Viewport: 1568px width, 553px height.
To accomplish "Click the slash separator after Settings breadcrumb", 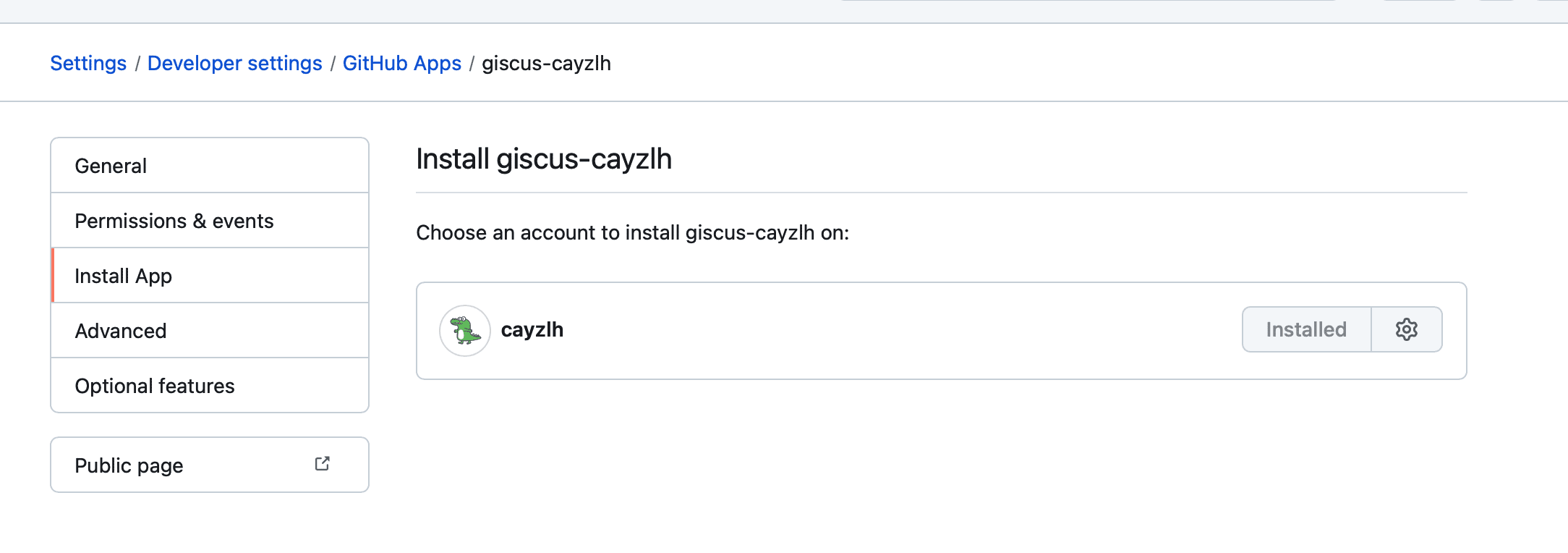I will pyautogui.click(x=137, y=64).
